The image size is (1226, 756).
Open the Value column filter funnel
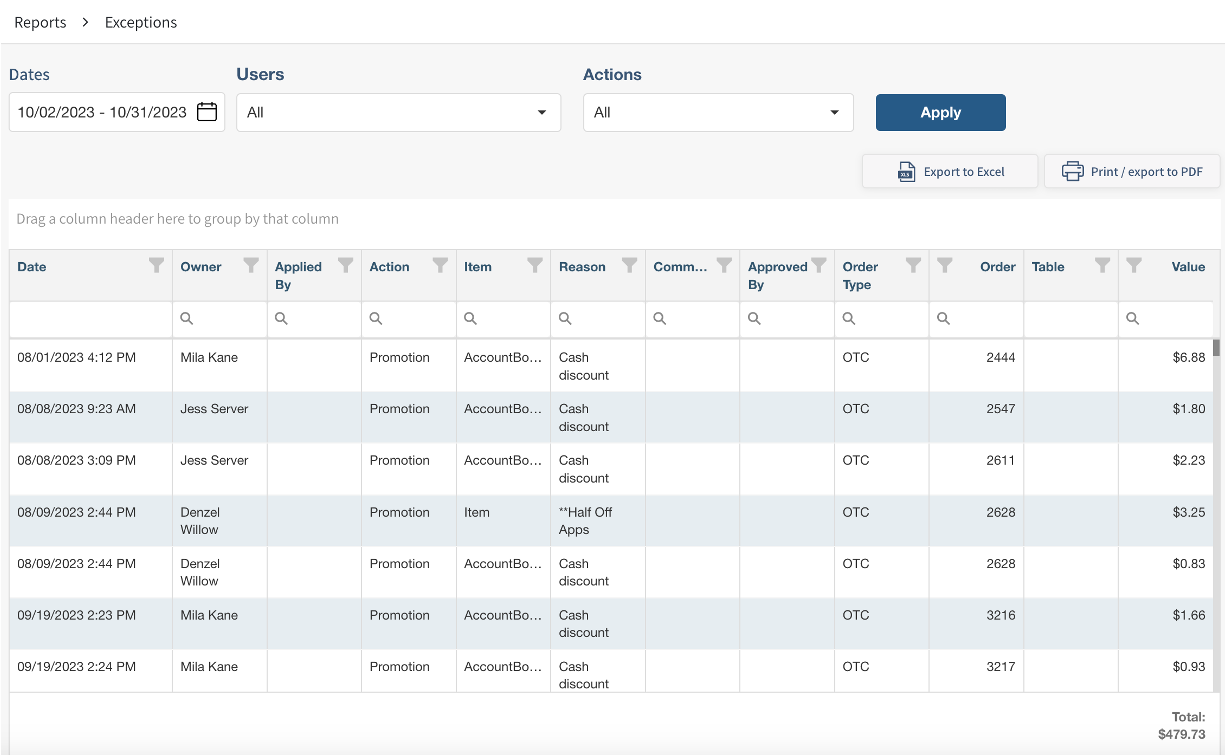(x=1134, y=266)
